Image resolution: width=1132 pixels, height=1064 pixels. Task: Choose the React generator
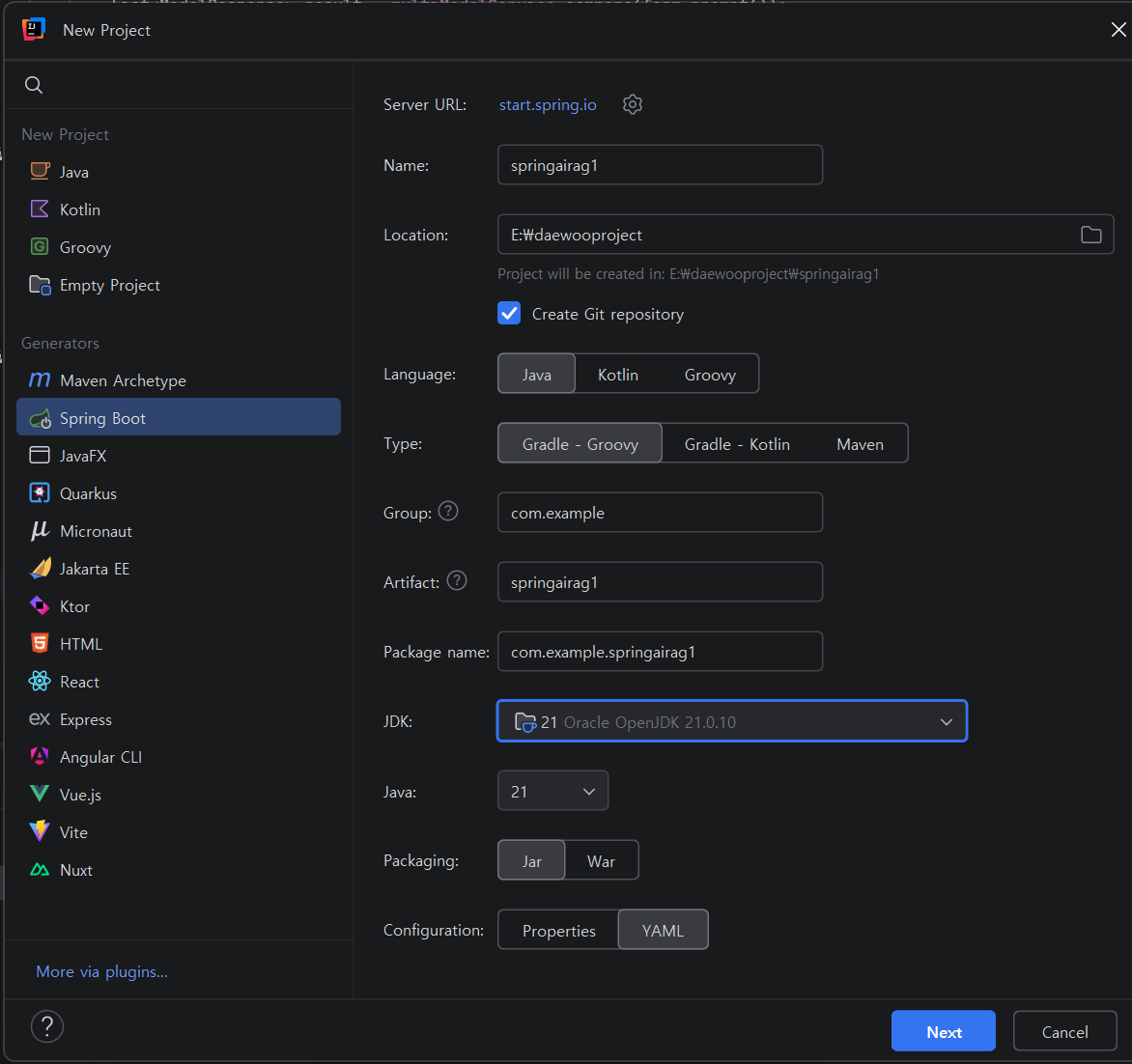(179, 682)
